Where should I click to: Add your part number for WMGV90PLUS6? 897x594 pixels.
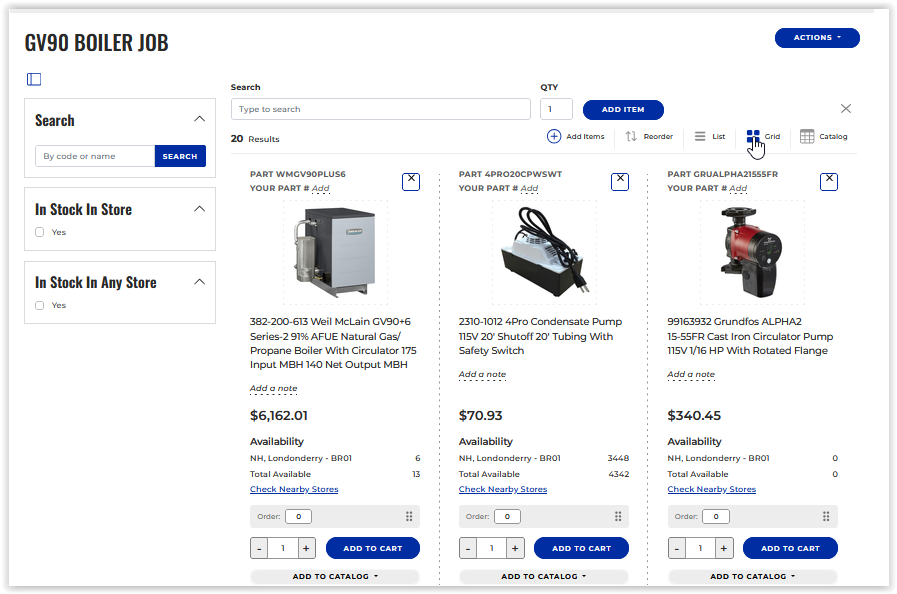tap(320, 188)
